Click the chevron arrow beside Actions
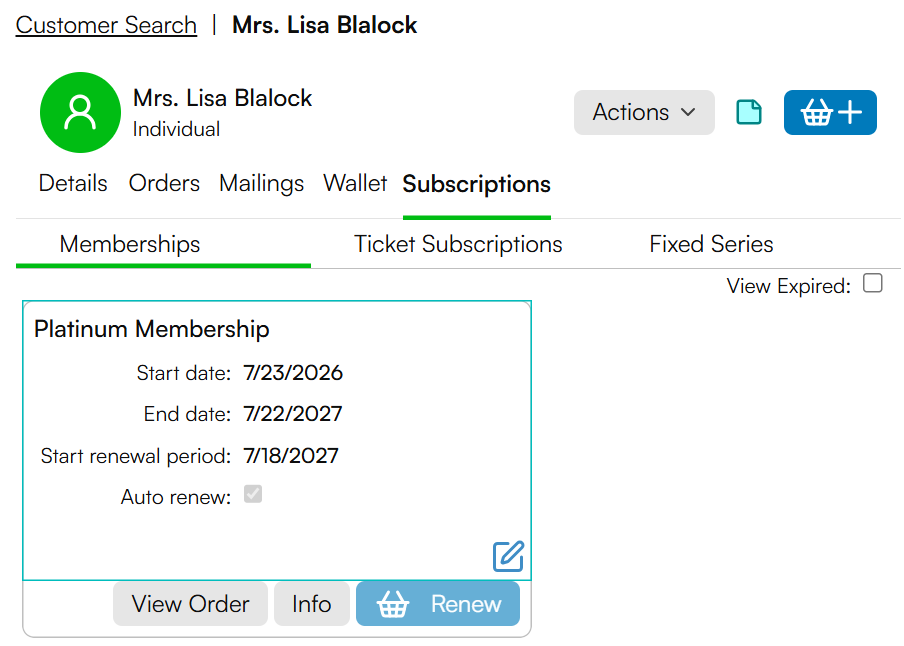This screenshot has height=646, width=904. (688, 112)
